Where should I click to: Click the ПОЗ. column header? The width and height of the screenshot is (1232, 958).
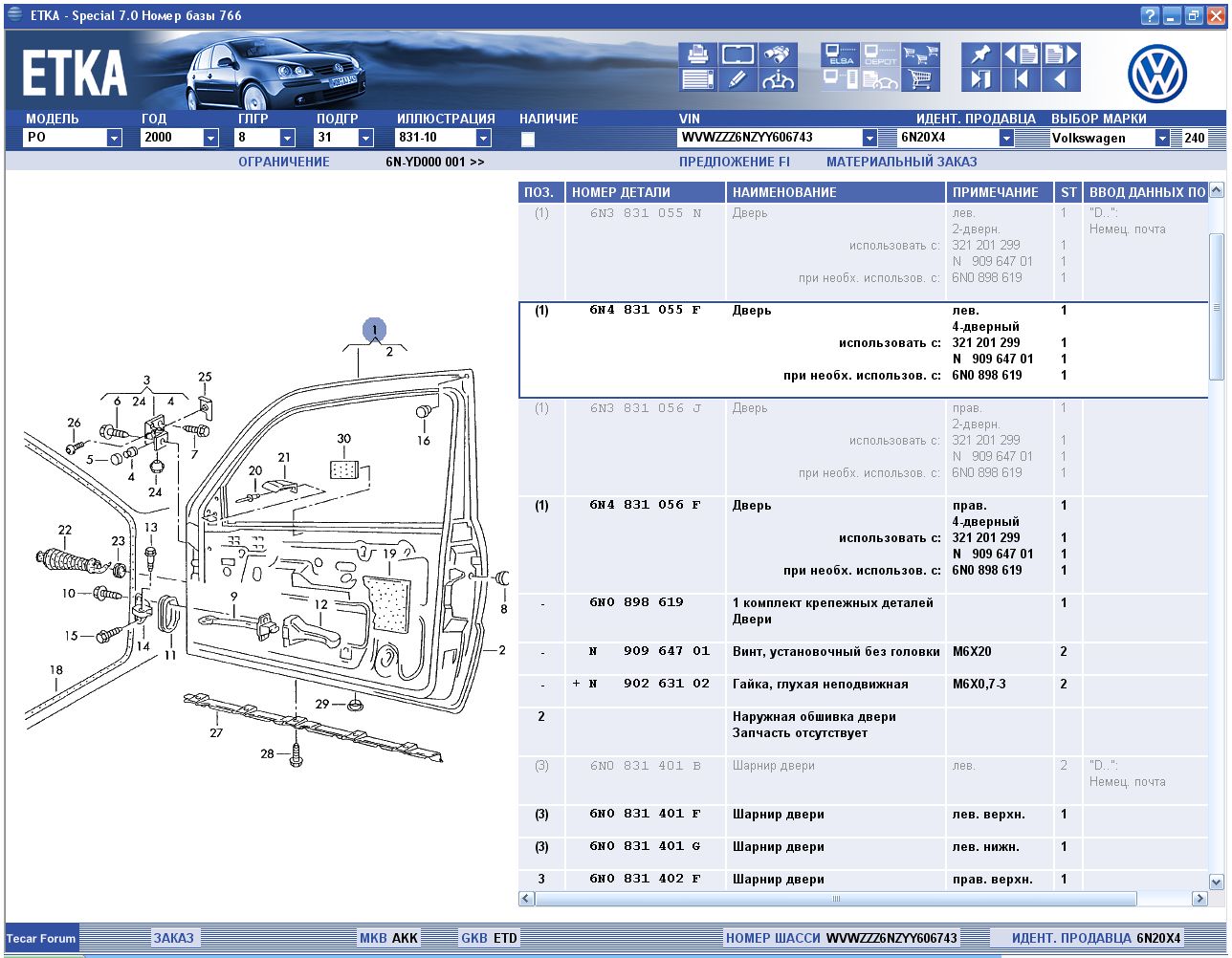pyautogui.click(x=541, y=192)
